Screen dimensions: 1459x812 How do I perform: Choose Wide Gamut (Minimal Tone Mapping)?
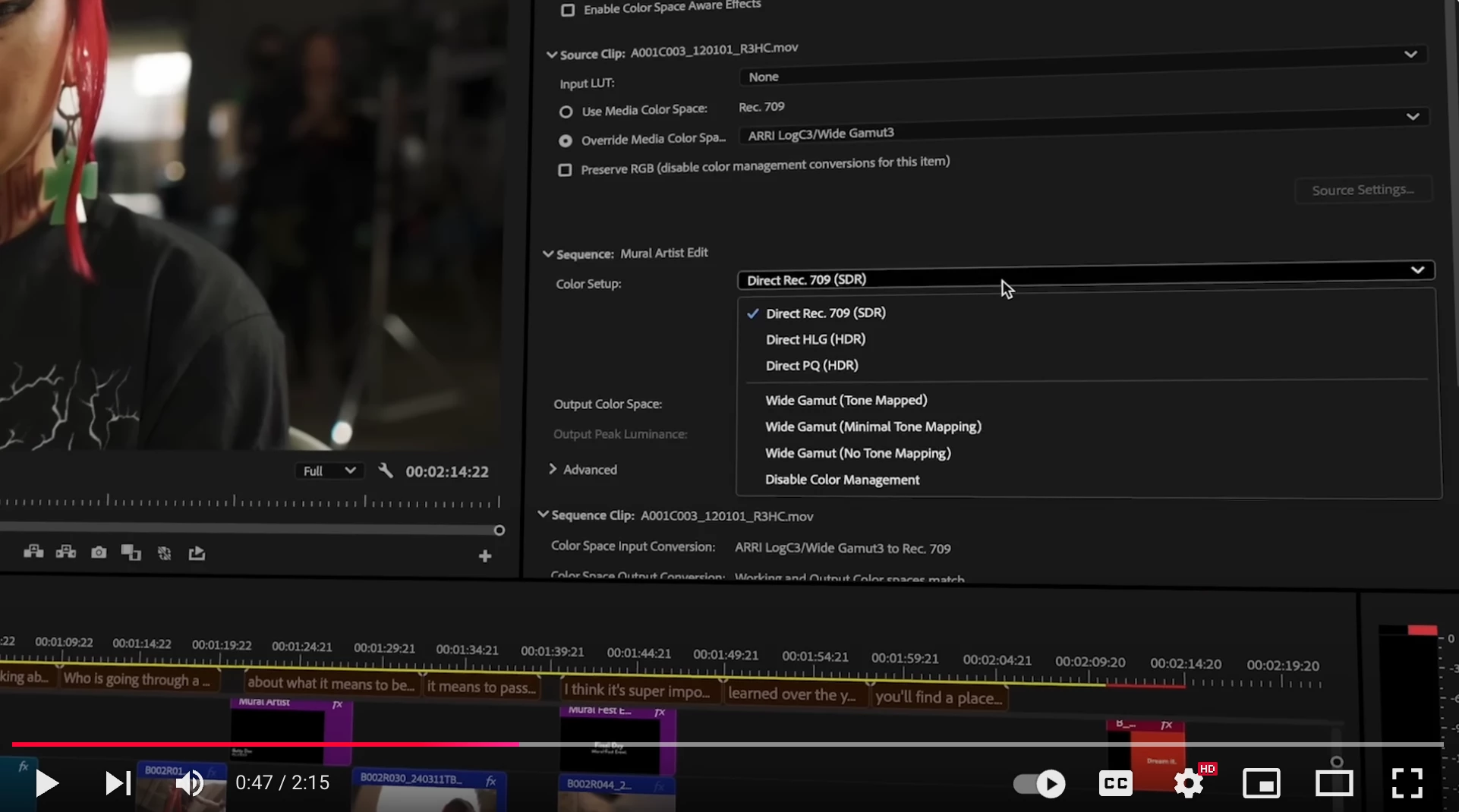pyautogui.click(x=873, y=426)
